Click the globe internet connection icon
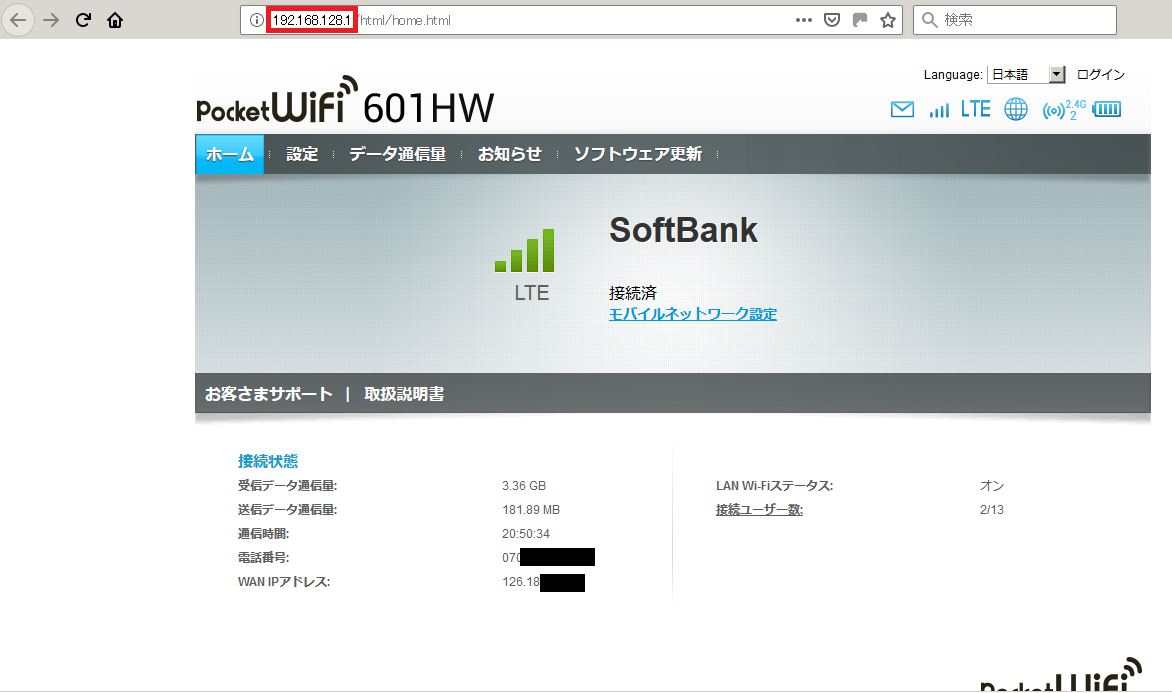Screen dimensions: 1172x693 1016,110
